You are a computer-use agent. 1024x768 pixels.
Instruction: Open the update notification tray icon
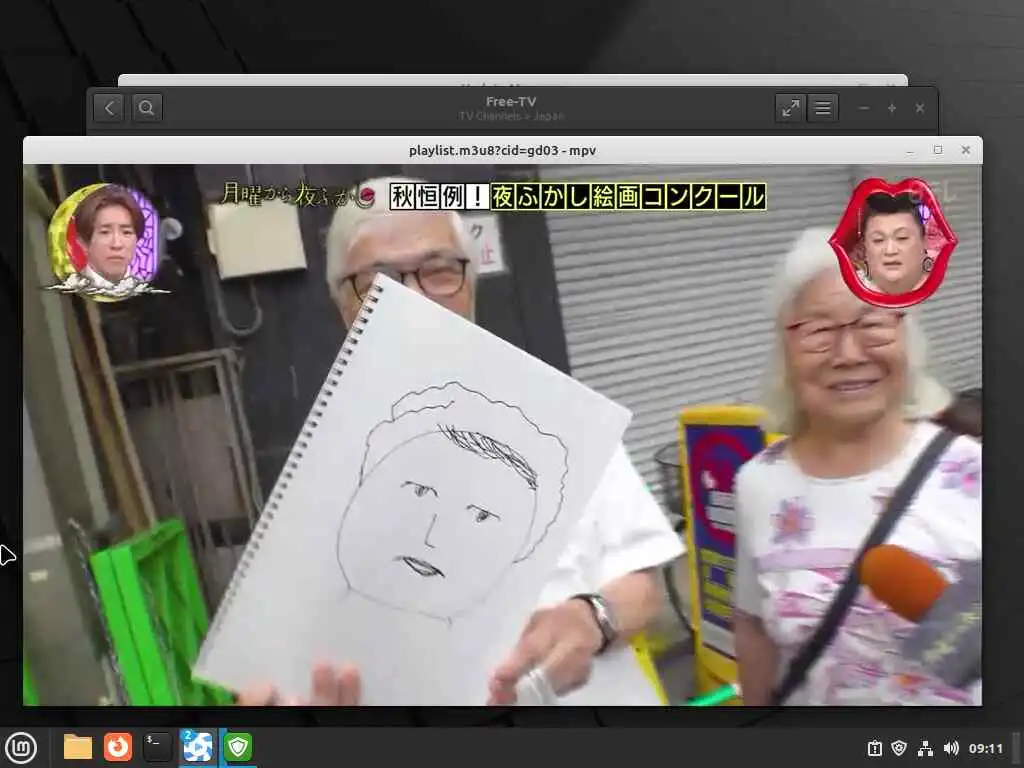click(874, 748)
